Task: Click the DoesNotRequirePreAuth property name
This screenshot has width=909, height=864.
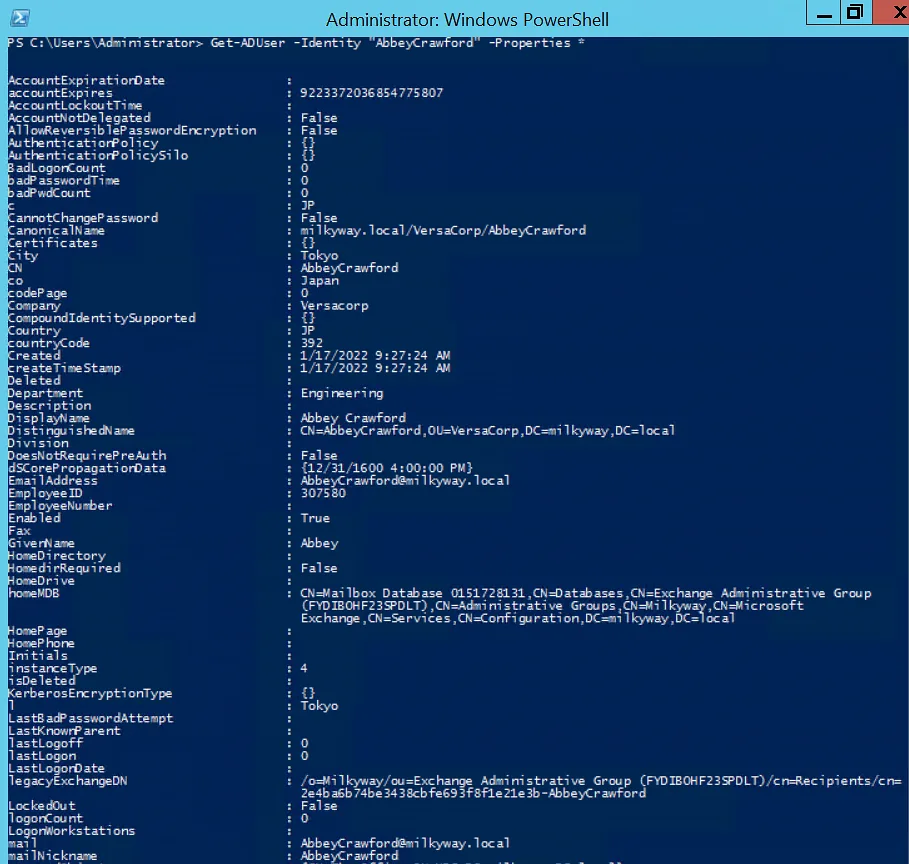Action: pos(87,456)
